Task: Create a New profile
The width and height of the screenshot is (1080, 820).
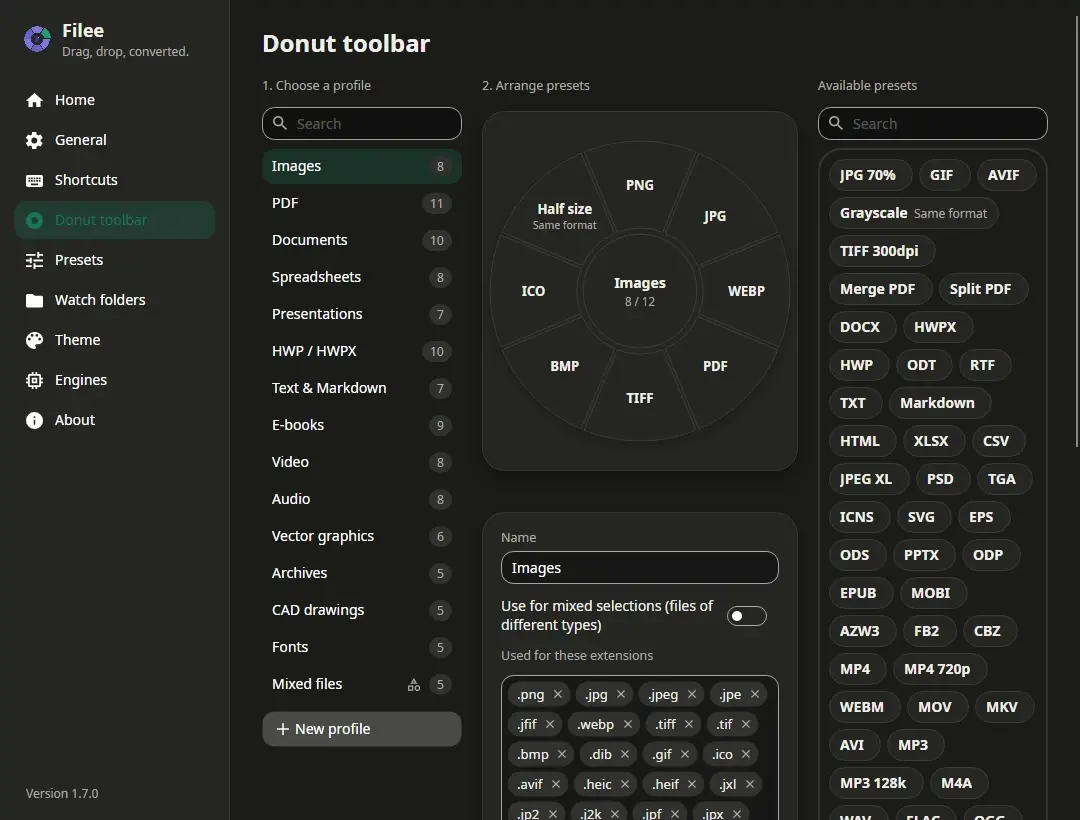Action: (x=362, y=729)
